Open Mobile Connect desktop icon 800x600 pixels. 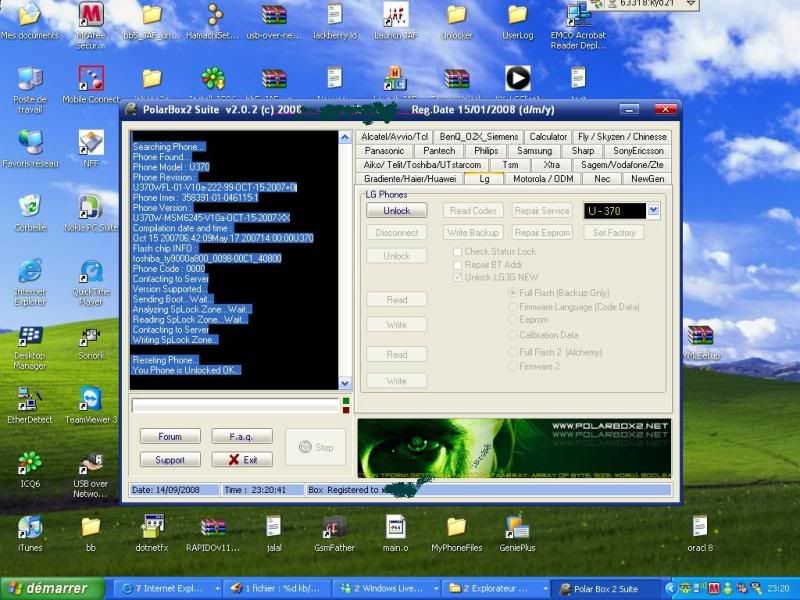(91, 84)
